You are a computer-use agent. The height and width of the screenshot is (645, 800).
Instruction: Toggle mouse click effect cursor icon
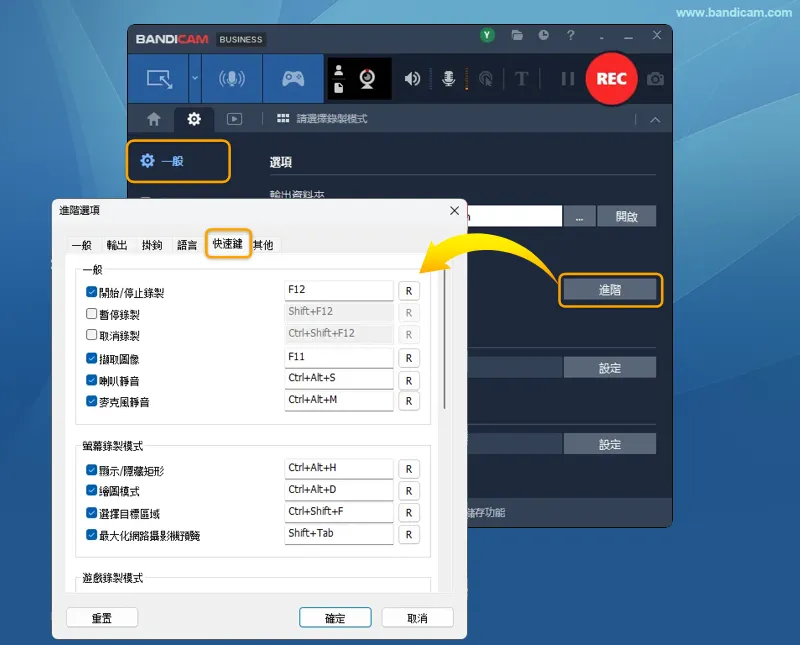click(486, 79)
